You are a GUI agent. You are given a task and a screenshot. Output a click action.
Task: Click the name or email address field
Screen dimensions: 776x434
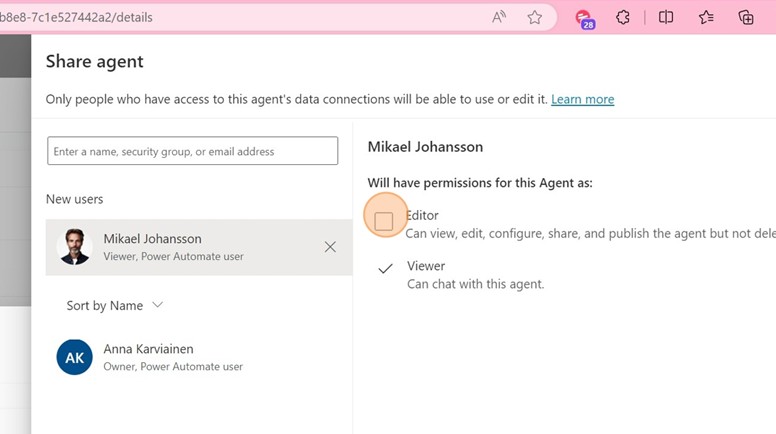(192, 151)
